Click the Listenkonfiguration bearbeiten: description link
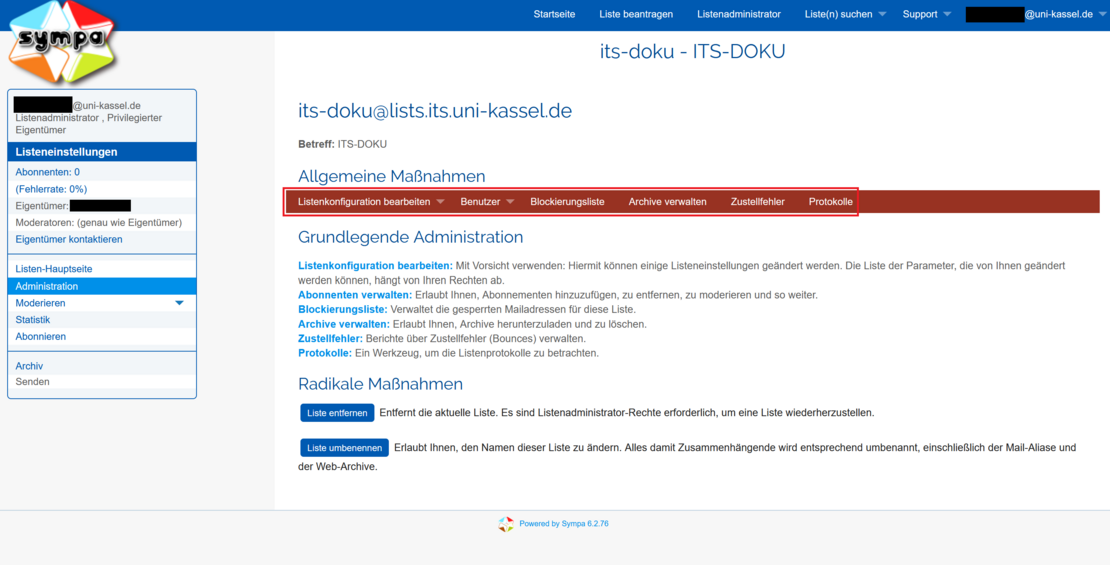This screenshot has width=1110, height=565. click(x=375, y=266)
